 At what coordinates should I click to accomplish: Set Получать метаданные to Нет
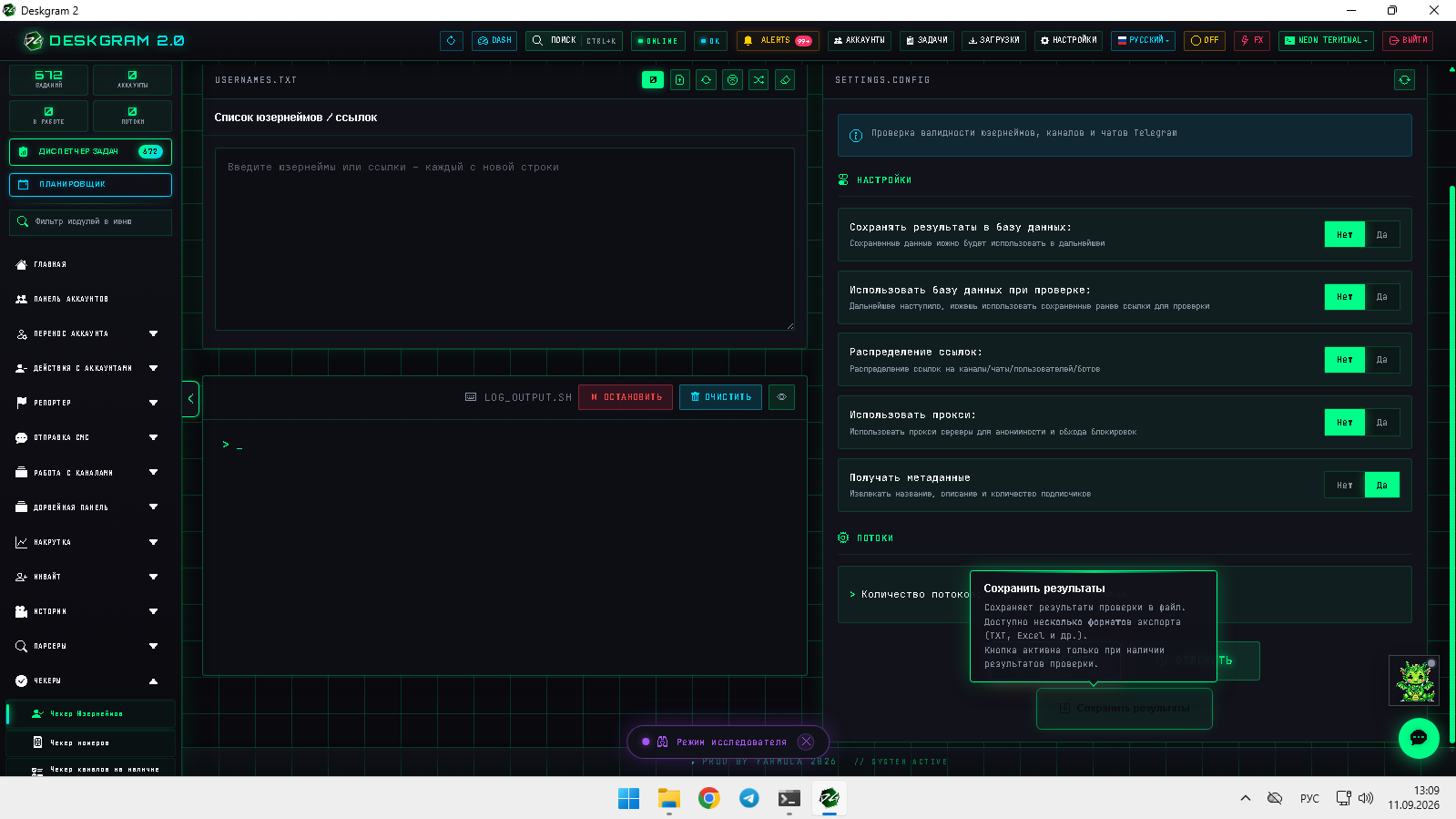click(1345, 486)
